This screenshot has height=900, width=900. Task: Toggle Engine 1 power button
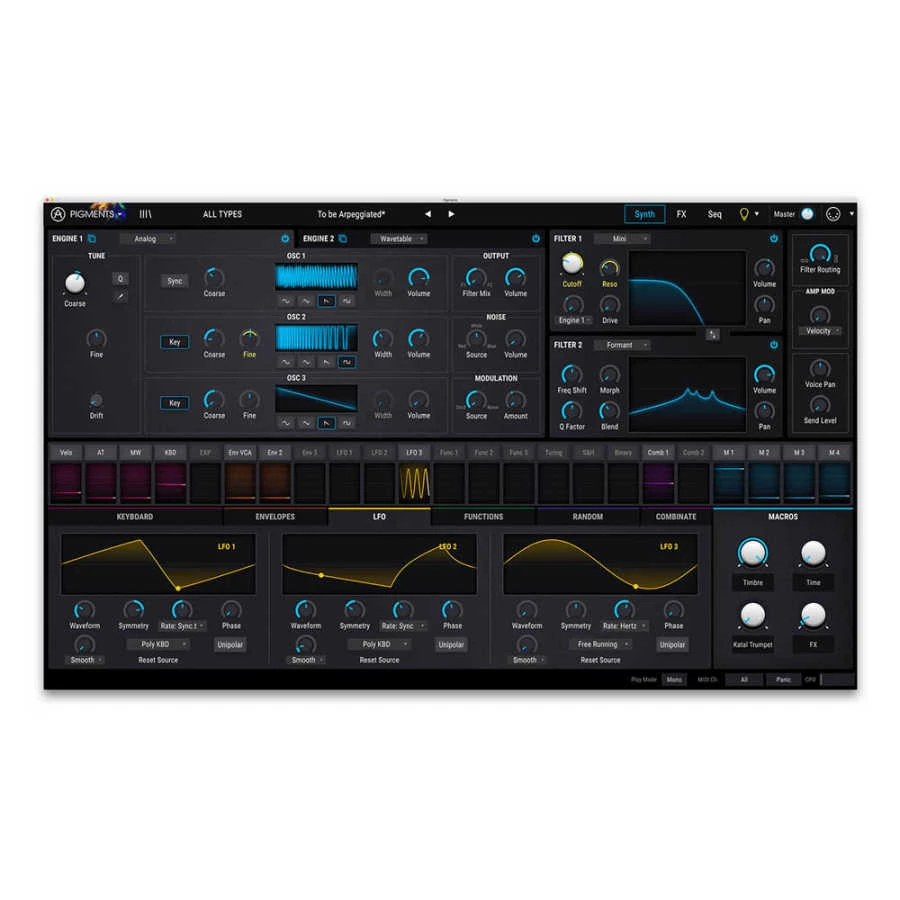285,239
